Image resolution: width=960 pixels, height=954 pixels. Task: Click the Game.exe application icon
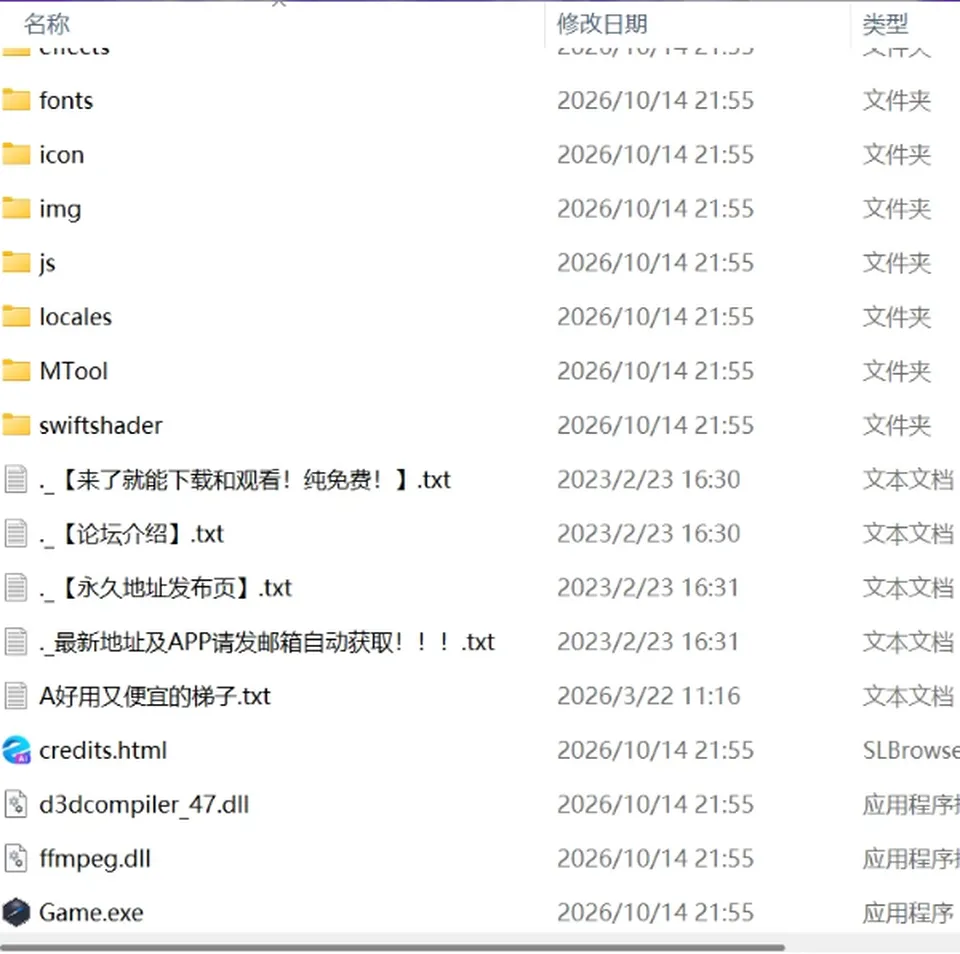click(16, 912)
